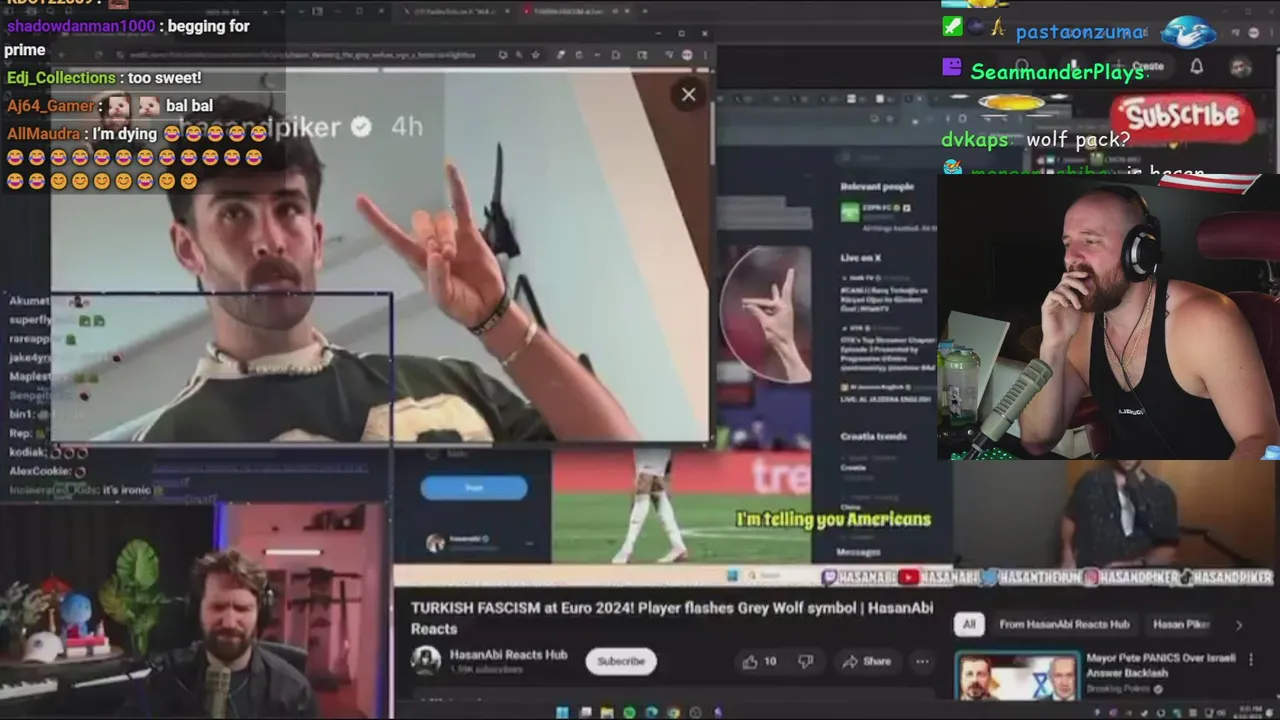Select 'From HasanAbi Reacts Hub' filter chip
Screen dimensions: 1280x720
[1064, 624]
